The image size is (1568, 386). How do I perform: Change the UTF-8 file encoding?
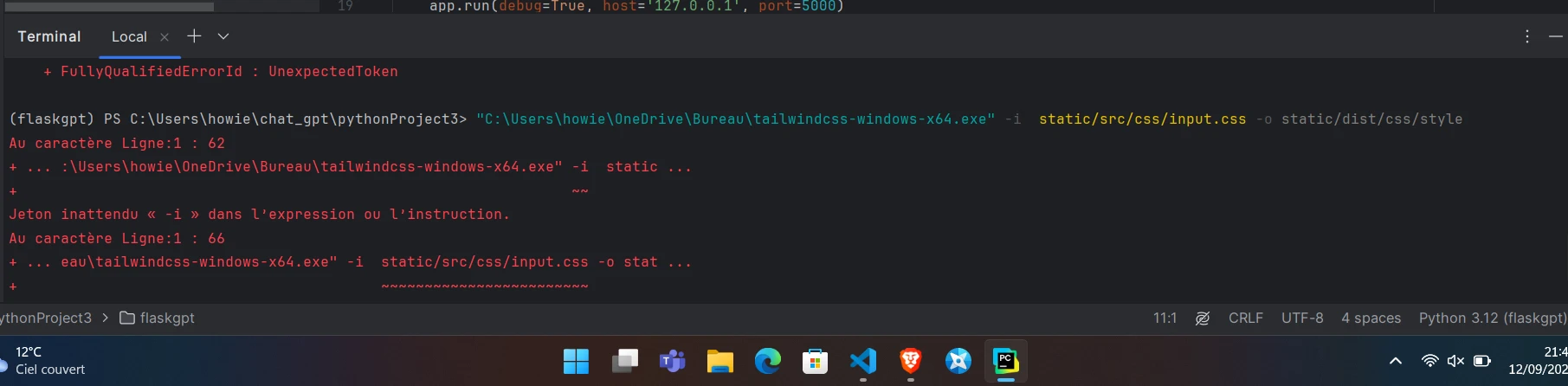(x=1302, y=318)
